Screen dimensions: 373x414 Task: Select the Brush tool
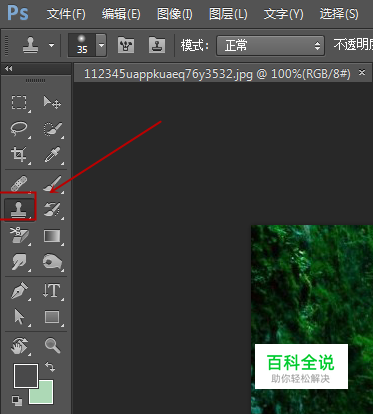pos(52,183)
